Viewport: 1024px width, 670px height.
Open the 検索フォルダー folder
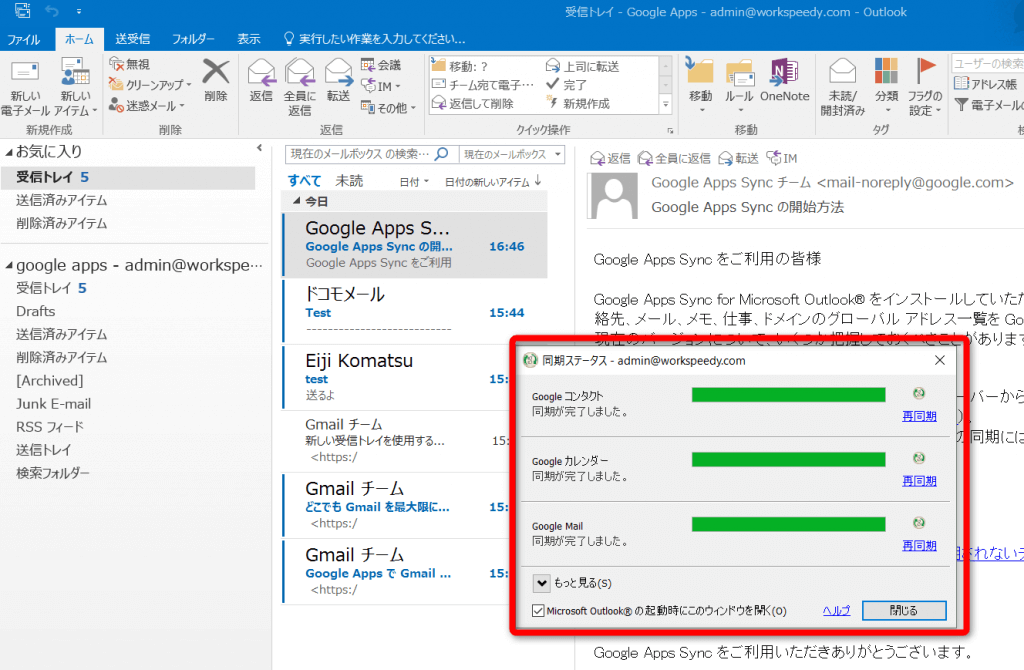(x=53, y=473)
